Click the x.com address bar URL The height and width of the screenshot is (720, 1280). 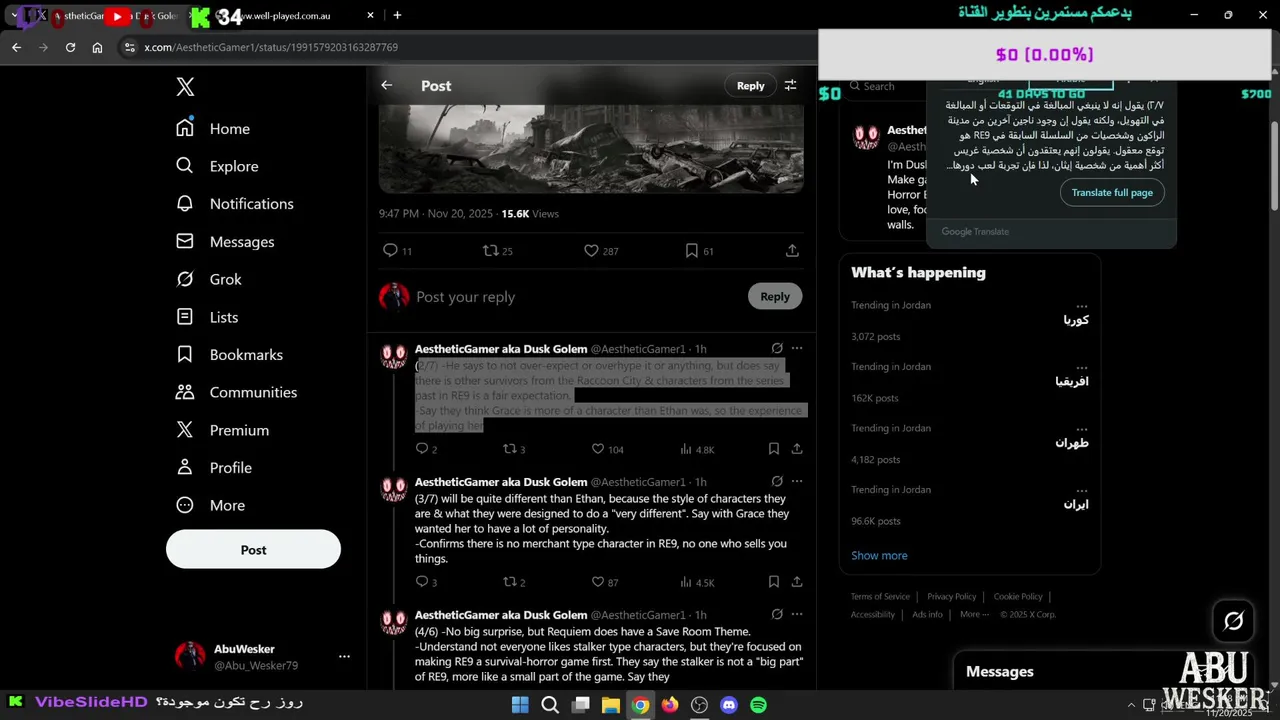tap(271, 47)
